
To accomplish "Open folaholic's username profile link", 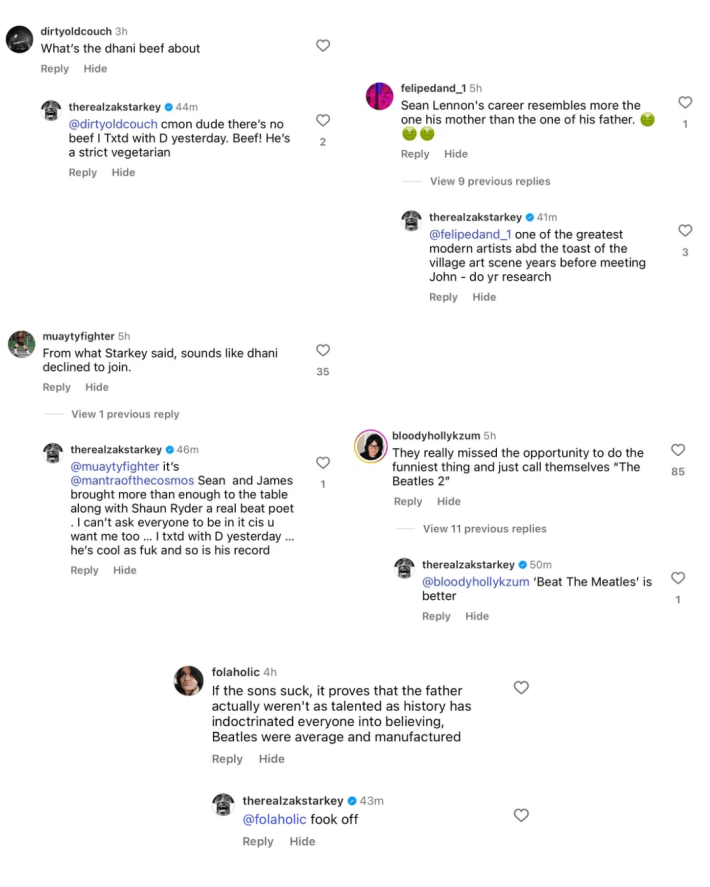I will tap(235, 672).
